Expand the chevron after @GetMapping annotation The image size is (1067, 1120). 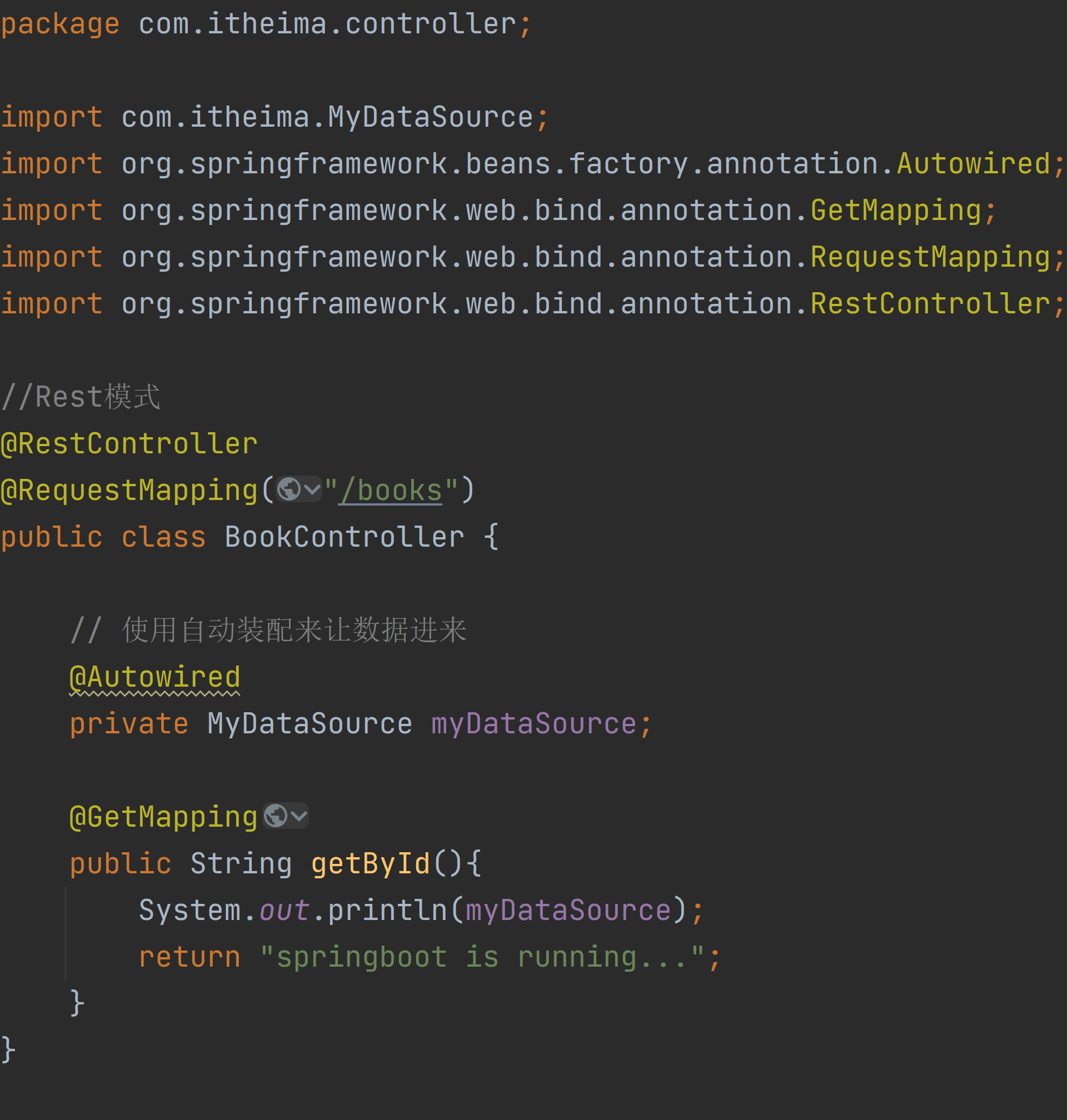(x=299, y=817)
